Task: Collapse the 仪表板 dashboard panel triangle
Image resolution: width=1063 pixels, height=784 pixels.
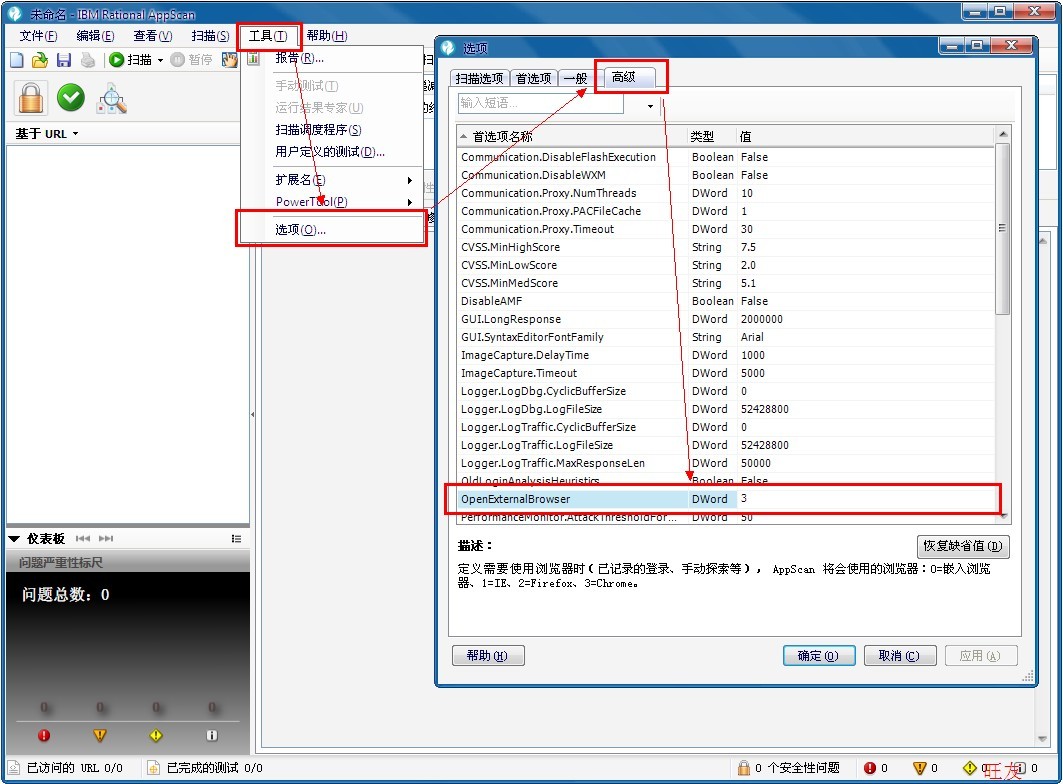Action: (x=14, y=538)
